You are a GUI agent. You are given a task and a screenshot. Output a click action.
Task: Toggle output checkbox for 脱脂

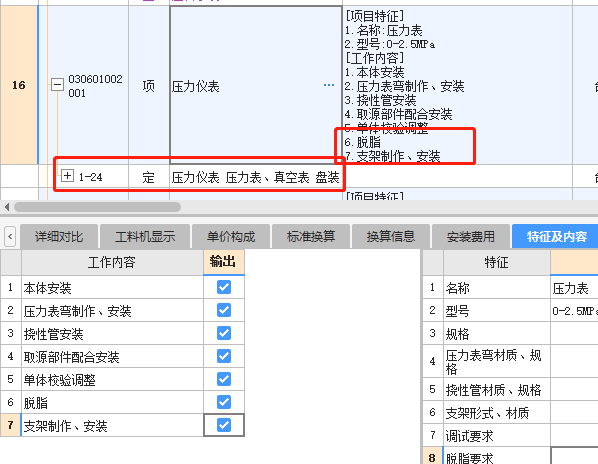(224, 402)
